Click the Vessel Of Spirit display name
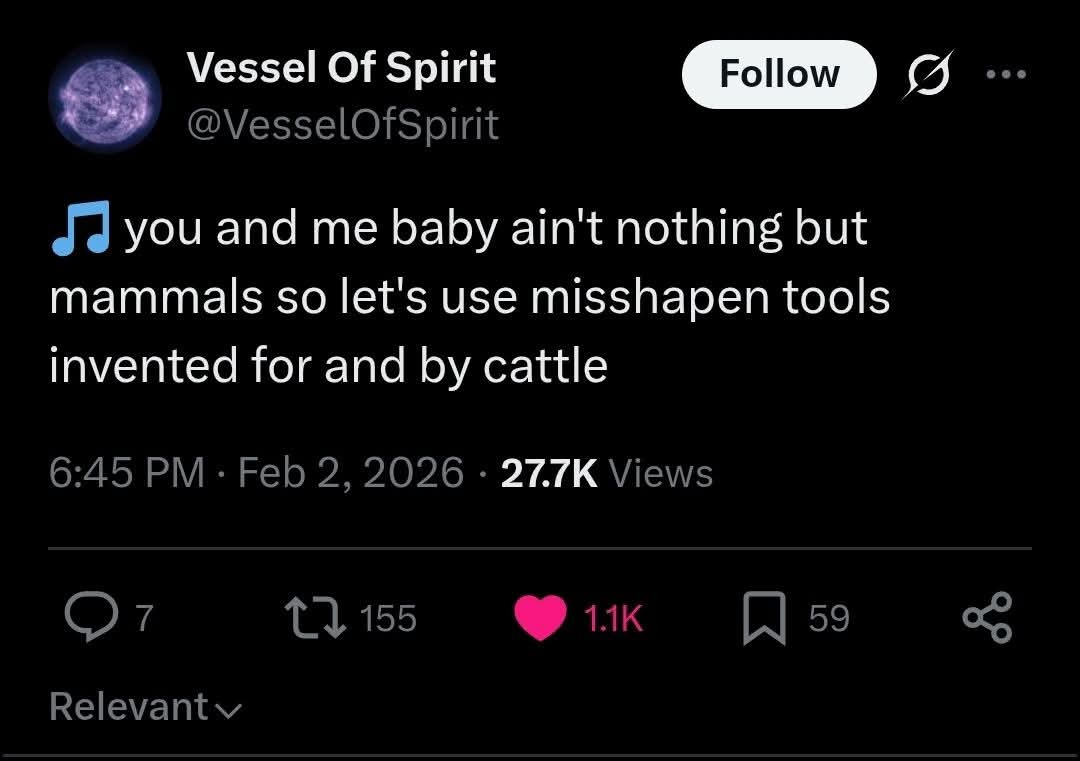This screenshot has width=1080, height=761. point(341,68)
